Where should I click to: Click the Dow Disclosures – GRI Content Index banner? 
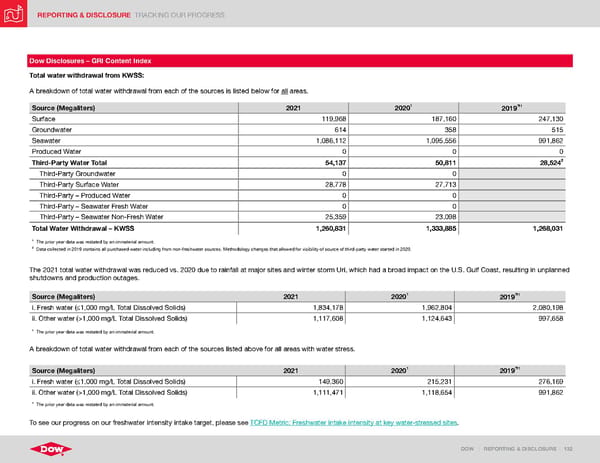pos(300,61)
